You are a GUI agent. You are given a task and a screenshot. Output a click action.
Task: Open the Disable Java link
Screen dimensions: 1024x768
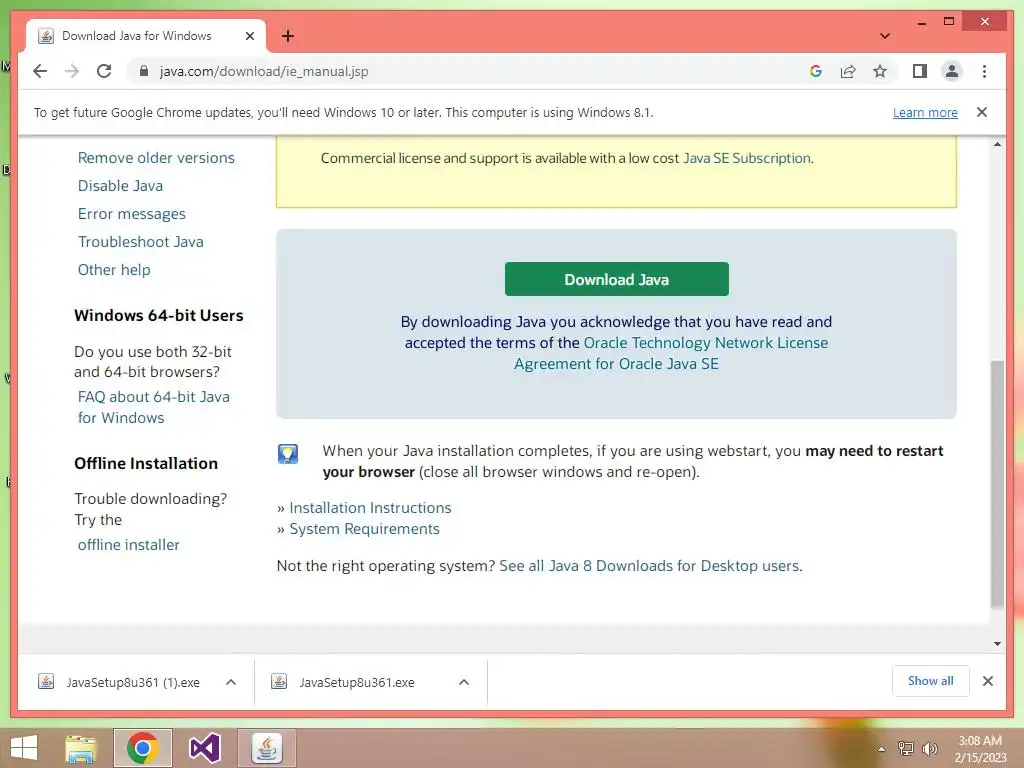[120, 185]
